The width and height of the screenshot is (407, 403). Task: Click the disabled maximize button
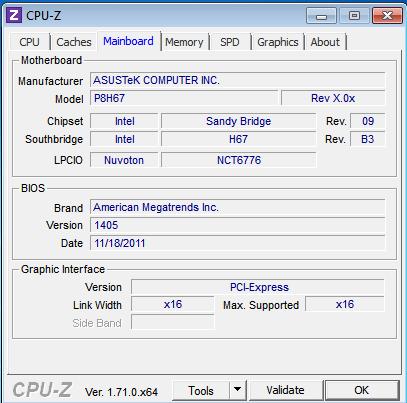pyautogui.click(x=354, y=16)
